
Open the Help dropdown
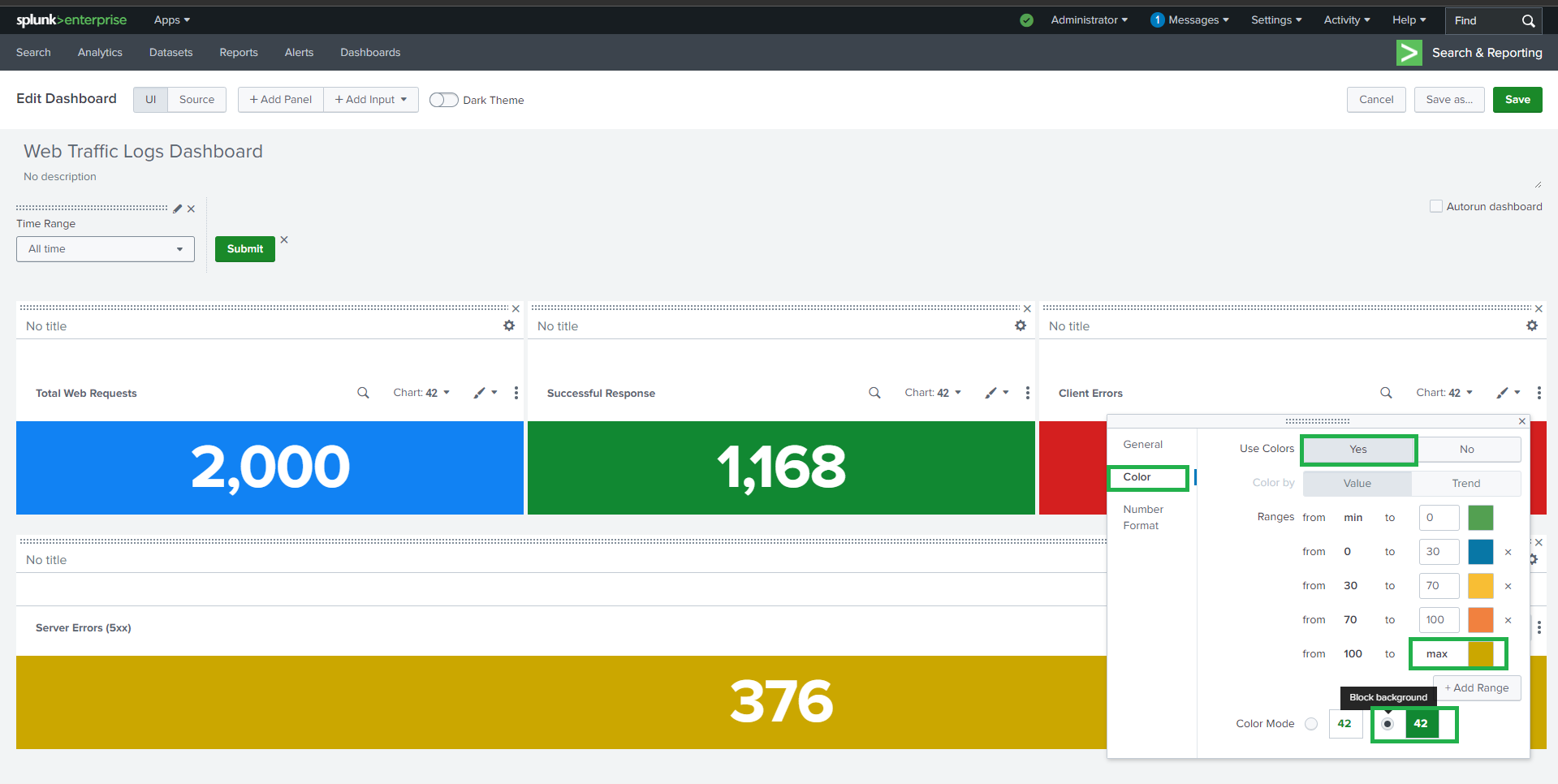tap(1409, 20)
